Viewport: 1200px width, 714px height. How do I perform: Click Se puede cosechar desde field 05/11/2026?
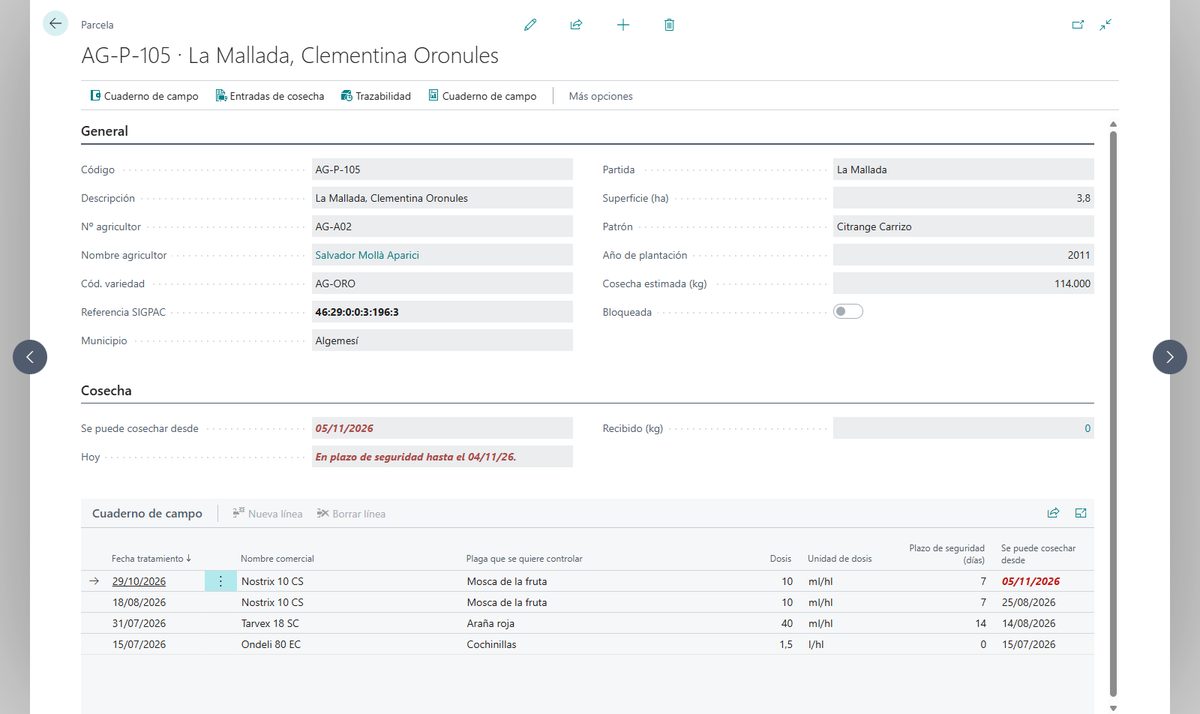coord(442,428)
